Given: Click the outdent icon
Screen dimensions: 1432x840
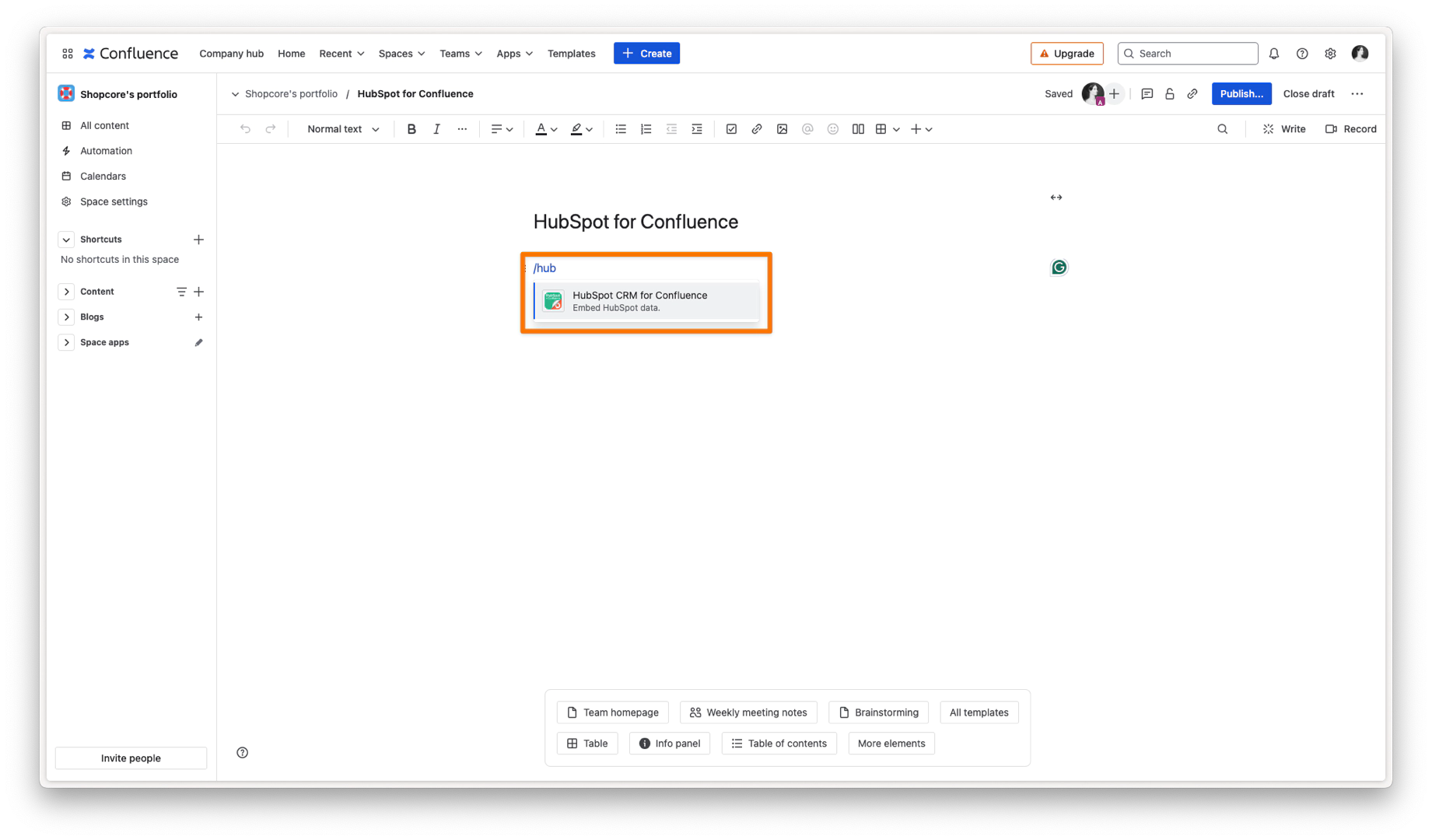Looking at the screenshot, I should pos(671,129).
